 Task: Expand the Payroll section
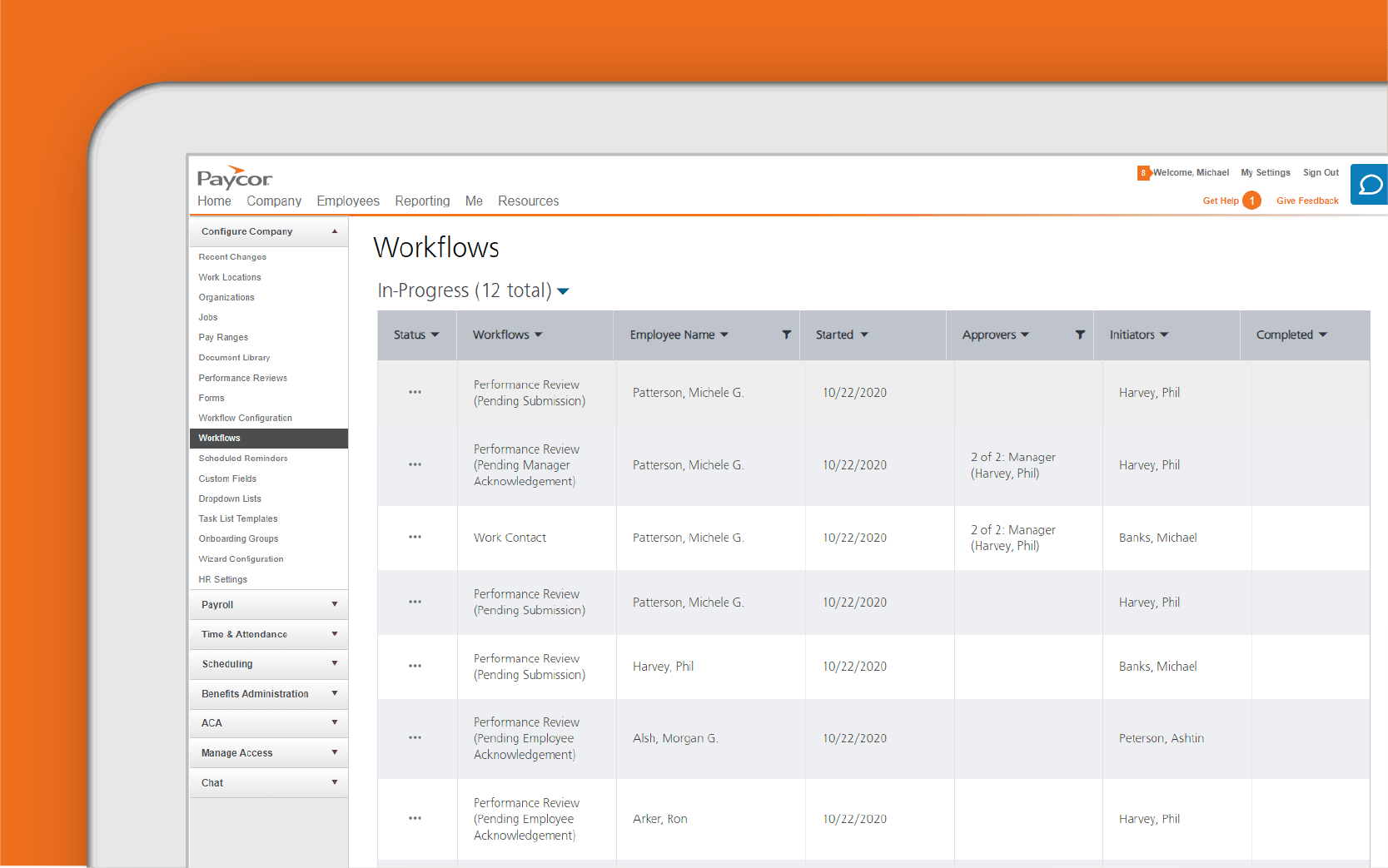[268, 605]
